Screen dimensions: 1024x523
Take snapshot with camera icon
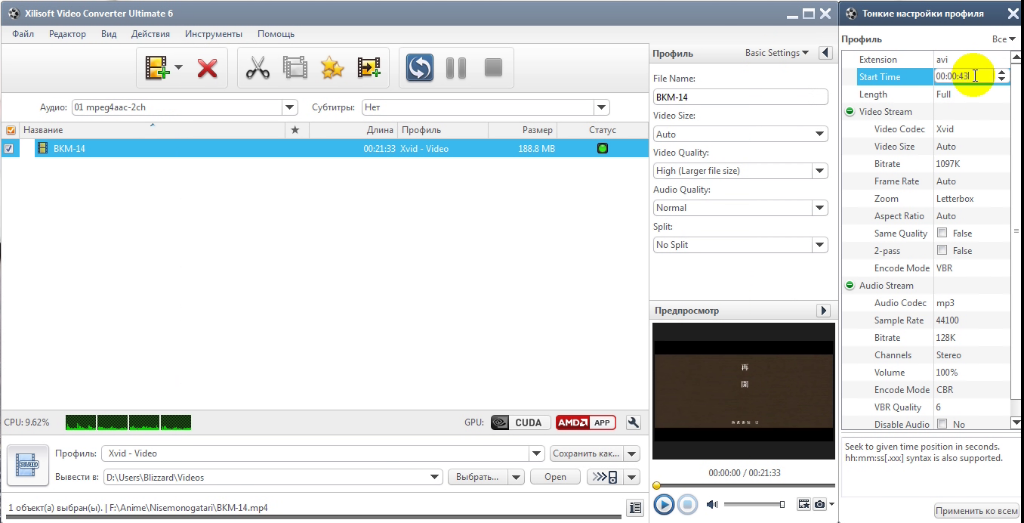[x=820, y=504]
